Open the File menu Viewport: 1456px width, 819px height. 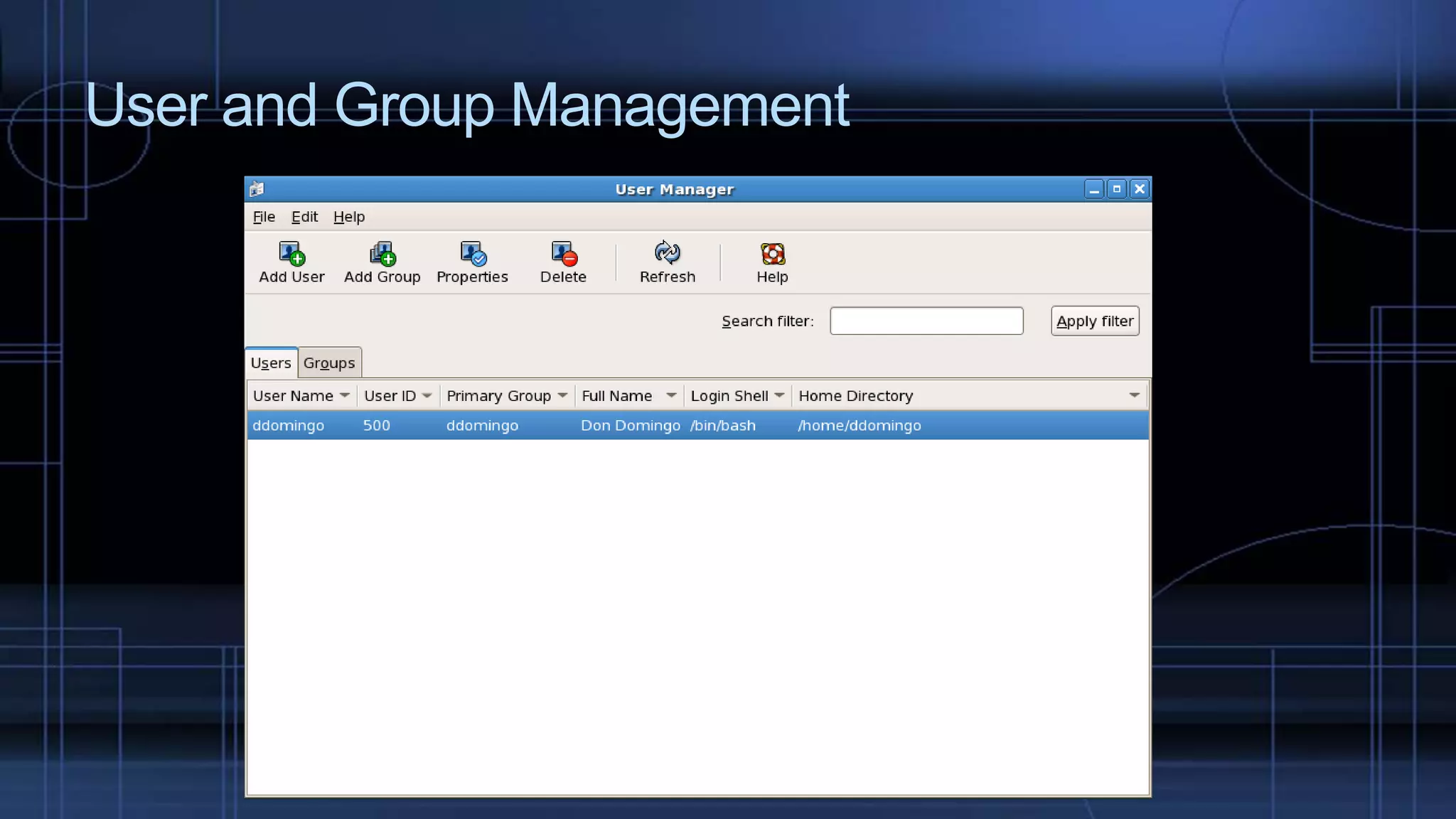[x=264, y=217]
